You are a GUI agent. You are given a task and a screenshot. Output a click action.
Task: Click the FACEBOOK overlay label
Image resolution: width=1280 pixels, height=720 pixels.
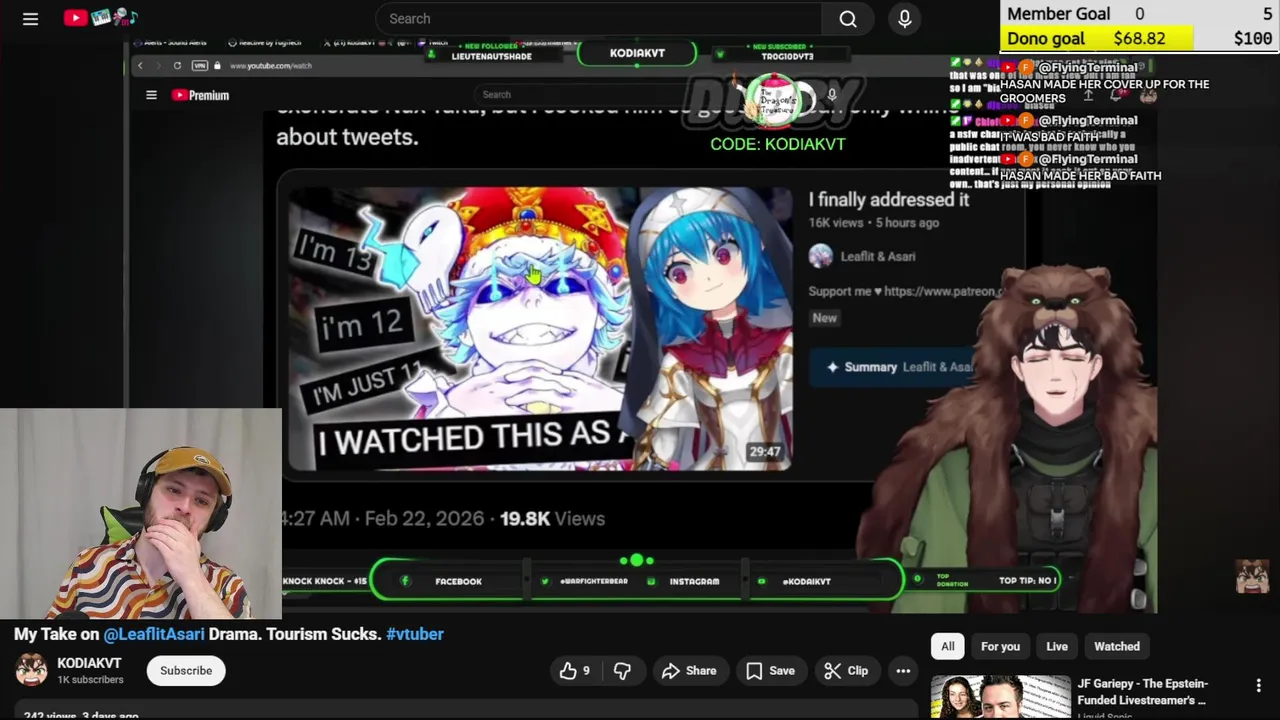click(458, 581)
